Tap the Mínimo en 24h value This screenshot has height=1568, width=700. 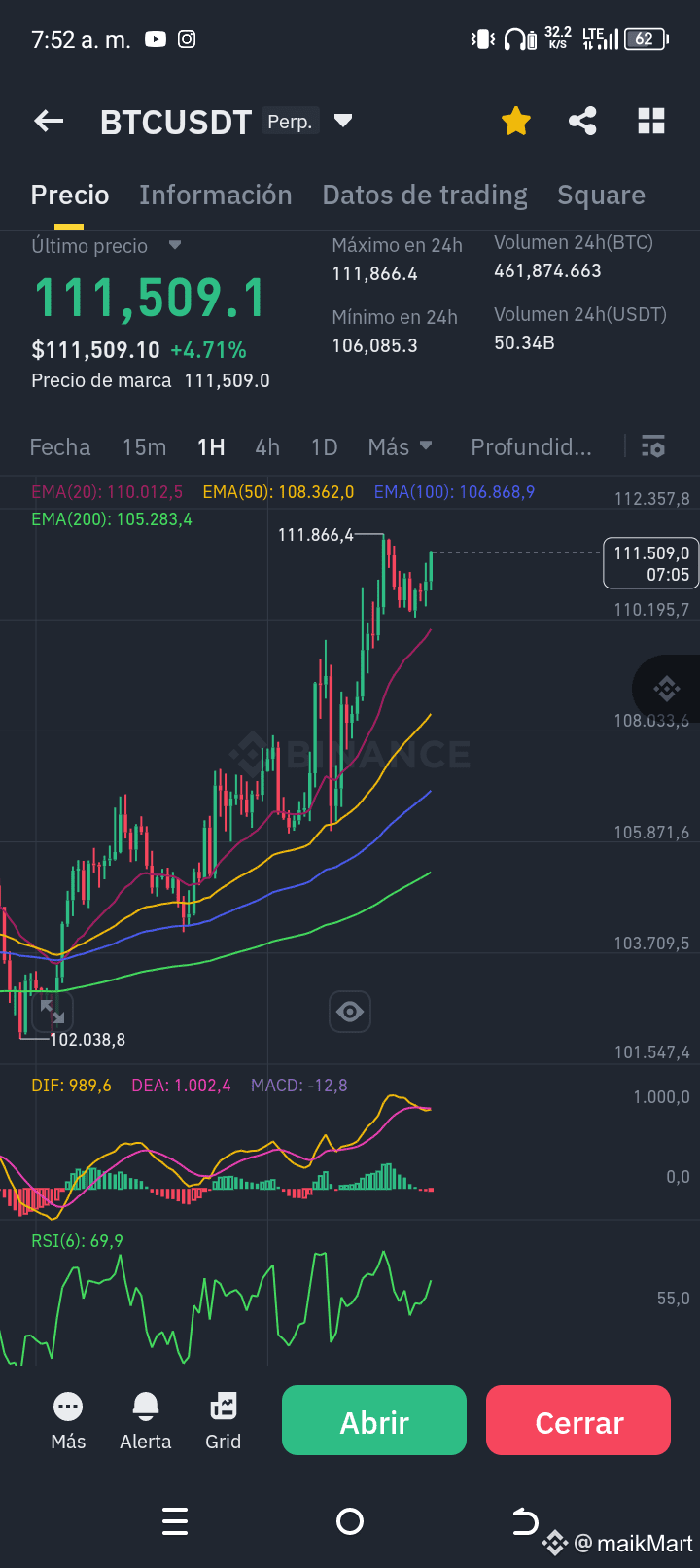click(374, 346)
